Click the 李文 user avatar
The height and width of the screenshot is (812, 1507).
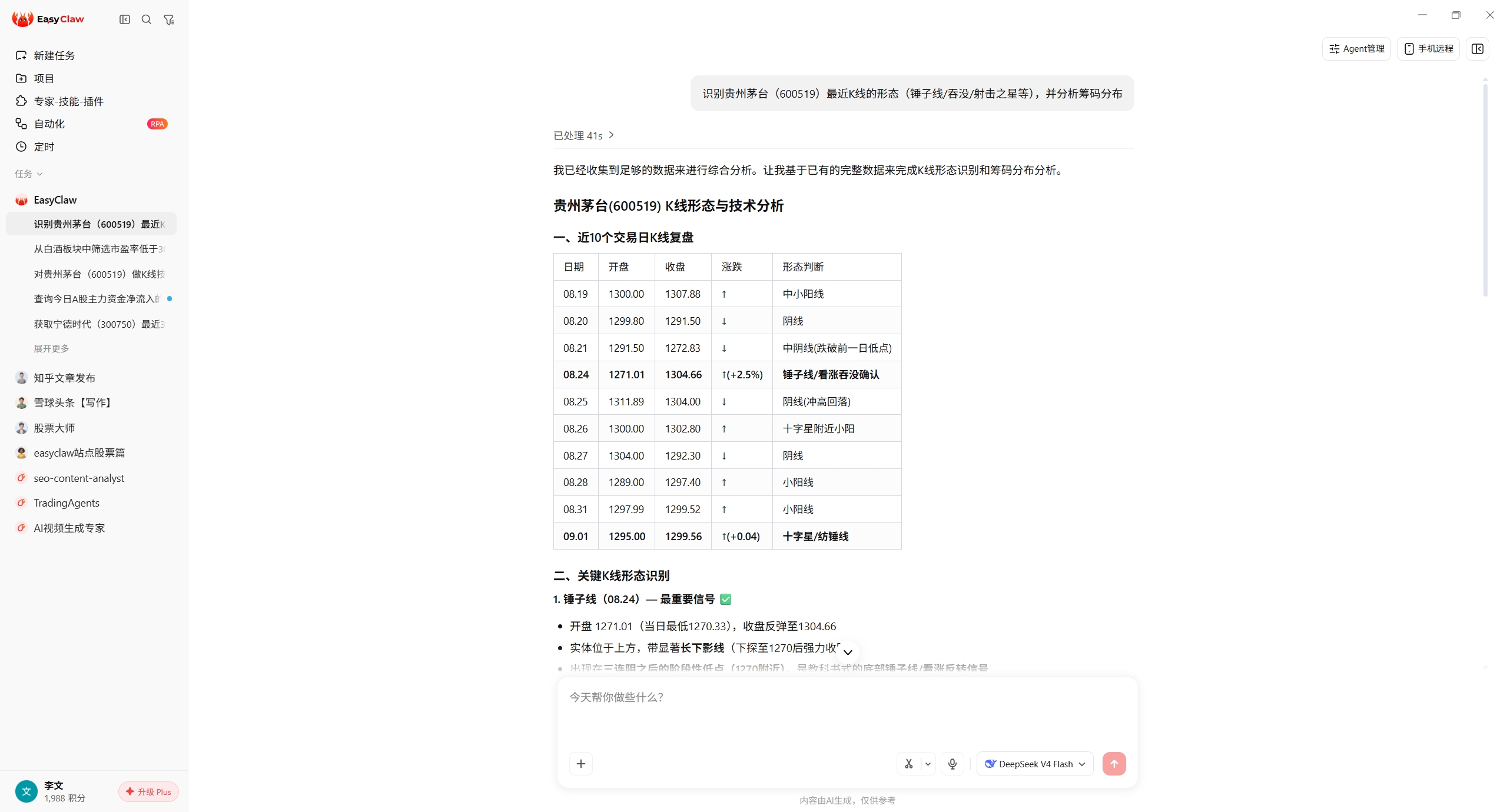(26, 791)
